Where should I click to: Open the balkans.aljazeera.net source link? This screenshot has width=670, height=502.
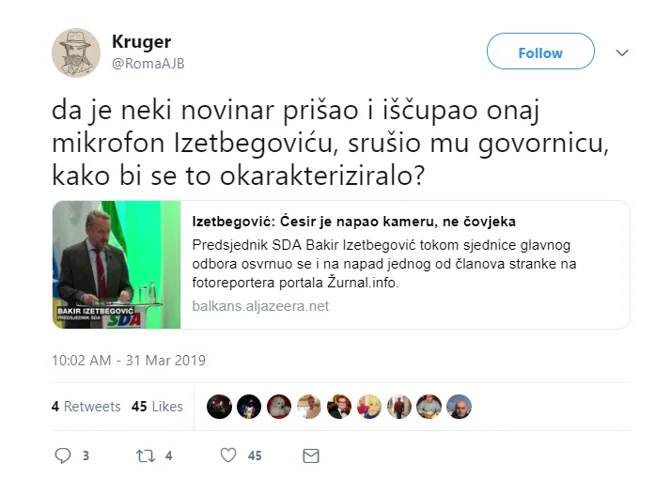pyautogui.click(x=260, y=306)
